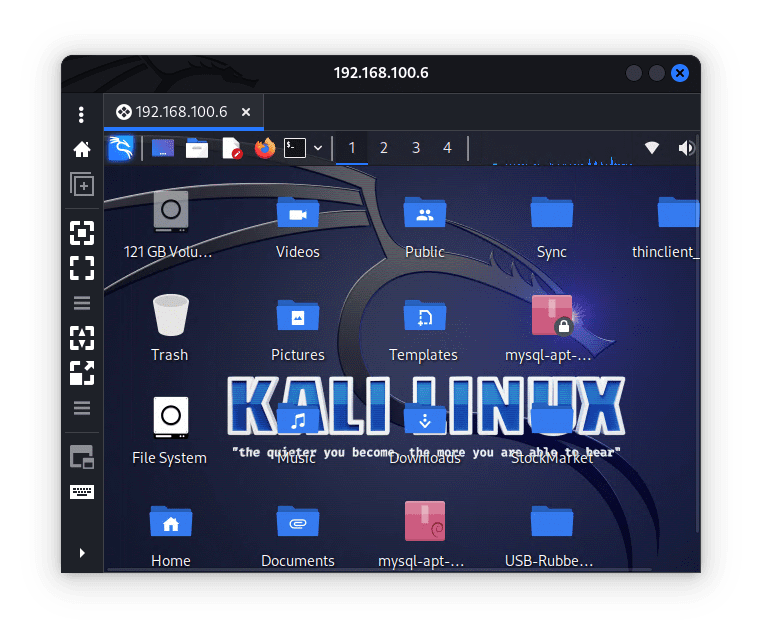
Task: Select the Videos folder
Action: click(298, 227)
